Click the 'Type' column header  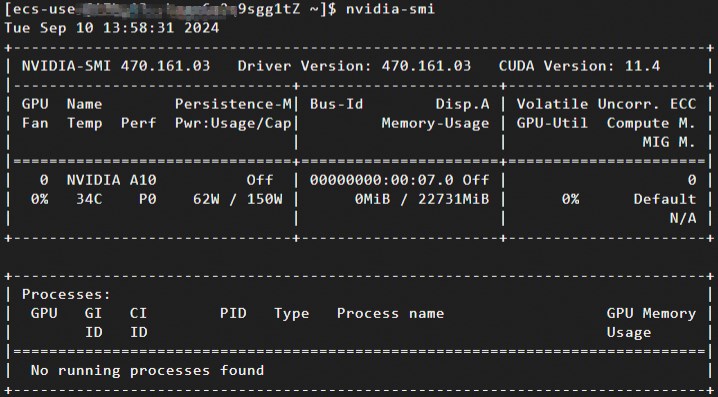pyautogui.click(x=292, y=314)
